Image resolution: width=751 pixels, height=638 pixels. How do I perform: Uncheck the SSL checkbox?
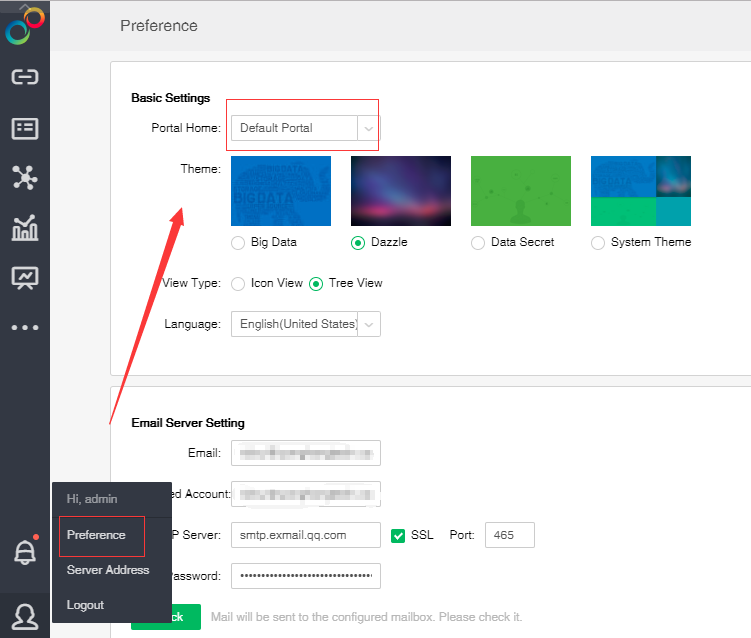(398, 535)
